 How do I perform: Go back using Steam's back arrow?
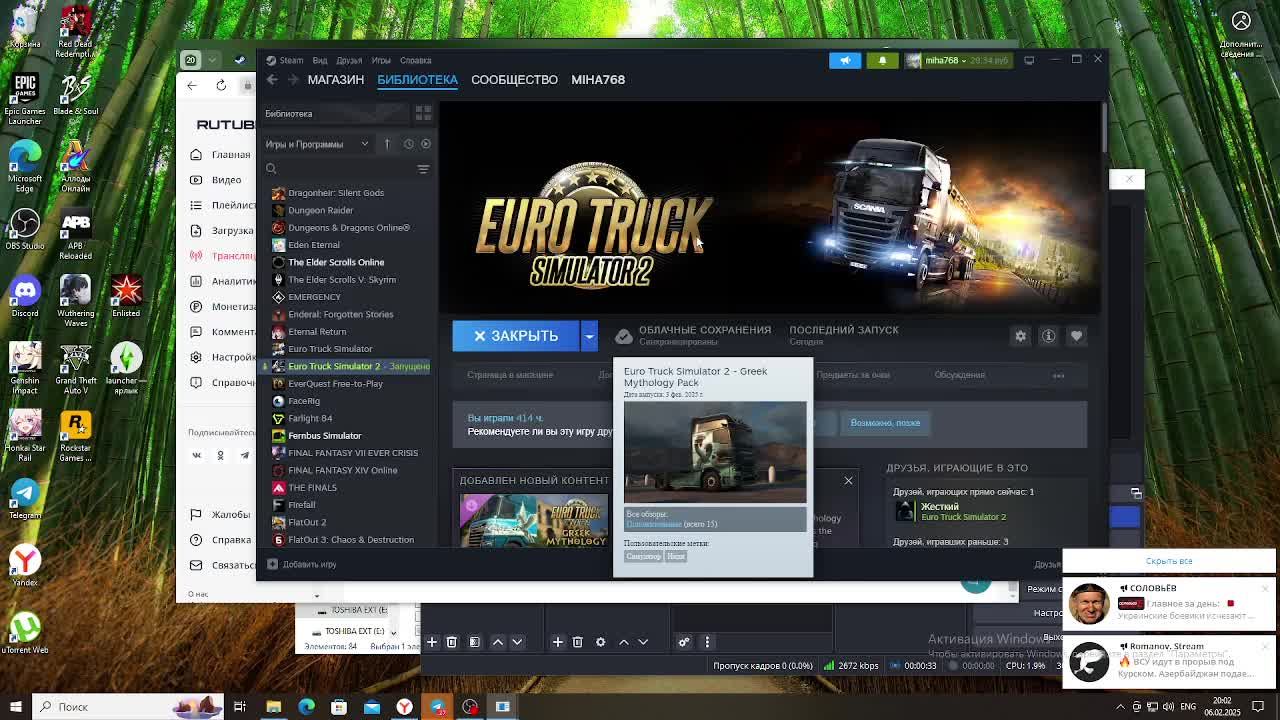click(272, 80)
